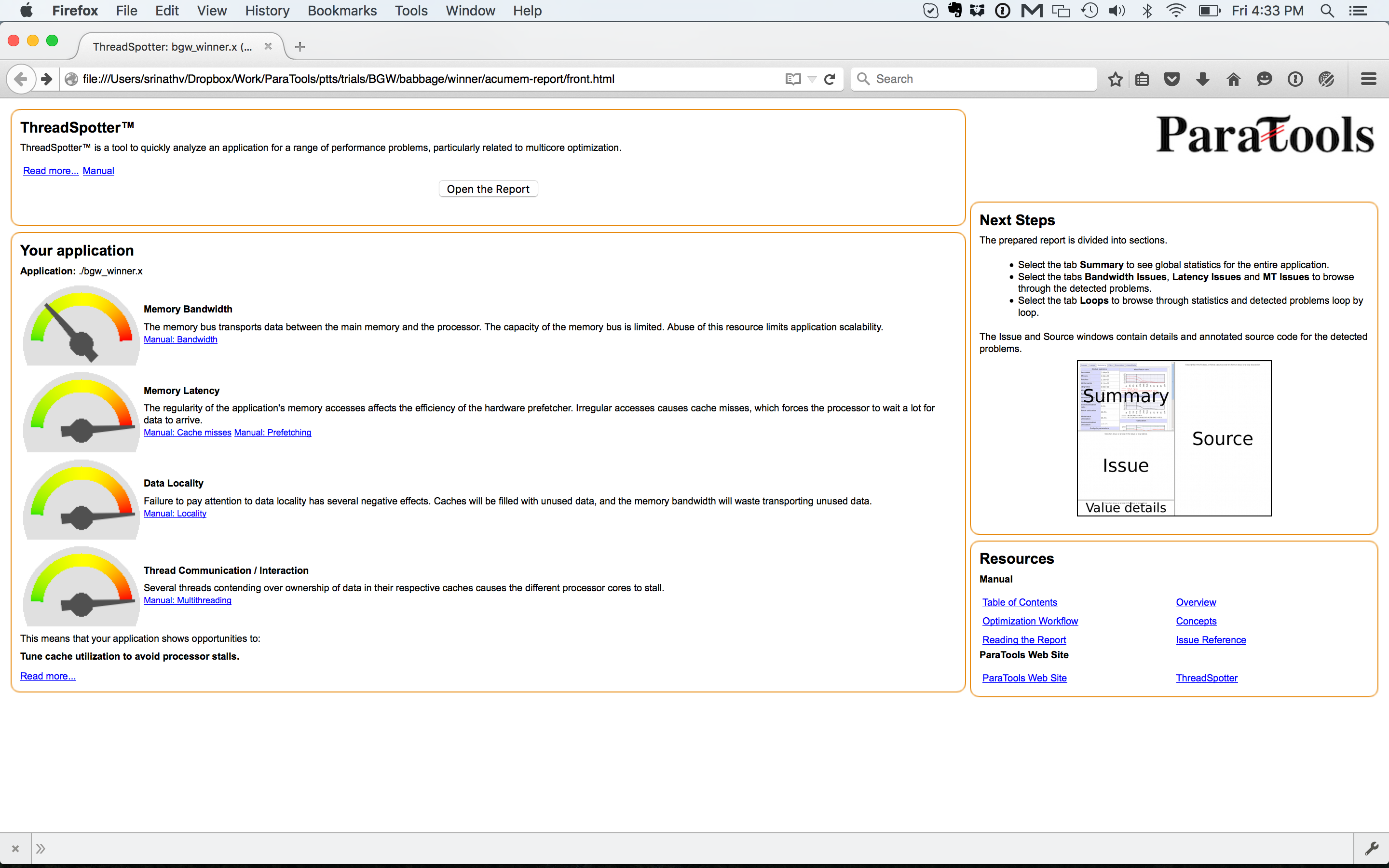1389x868 pixels.
Task: Save page to Pocket icon
Action: (1172, 79)
